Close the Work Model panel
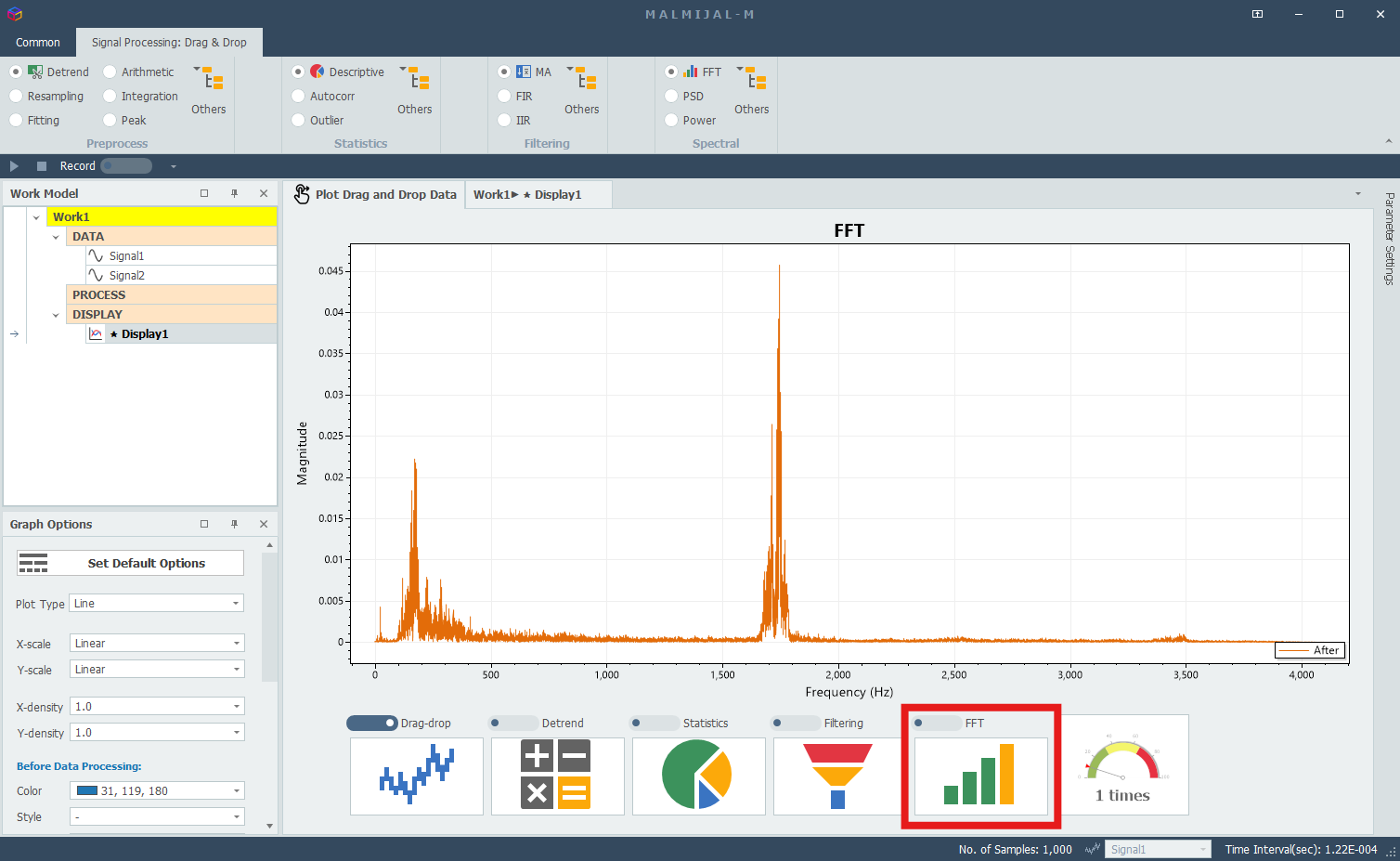 pyautogui.click(x=264, y=193)
